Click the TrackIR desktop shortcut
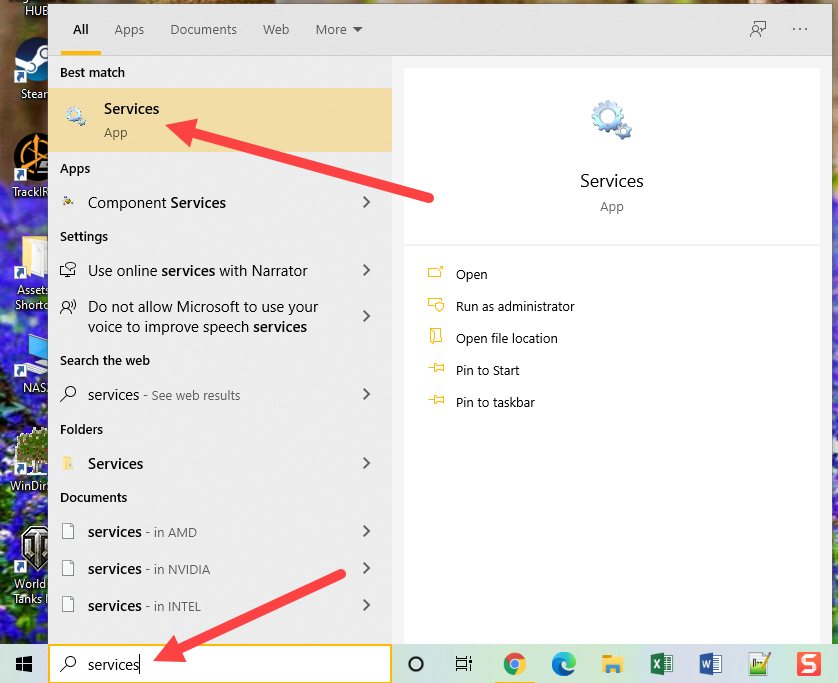This screenshot has height=683, width=838. point(30,166)
